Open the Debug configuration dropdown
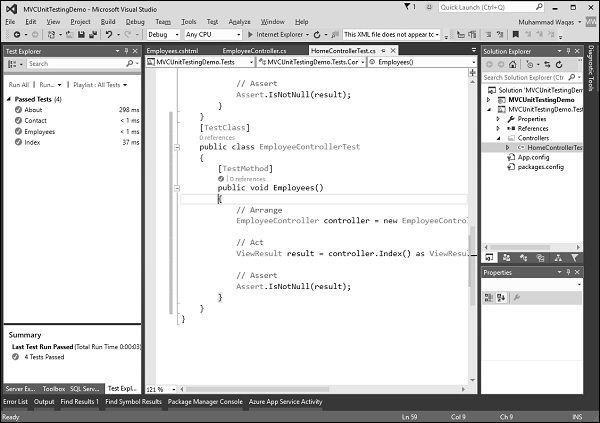600x423 pixels. tap(163, 34)
